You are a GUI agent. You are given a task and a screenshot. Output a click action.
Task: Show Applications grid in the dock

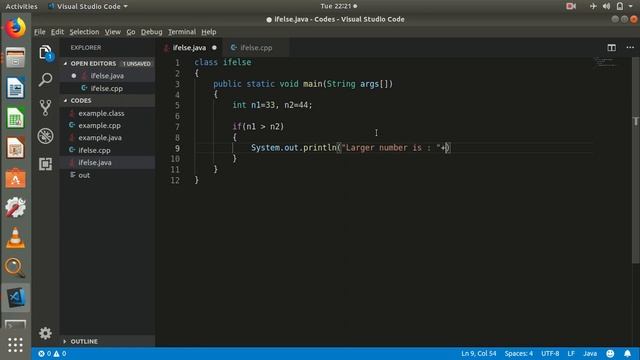pos(16,345)
